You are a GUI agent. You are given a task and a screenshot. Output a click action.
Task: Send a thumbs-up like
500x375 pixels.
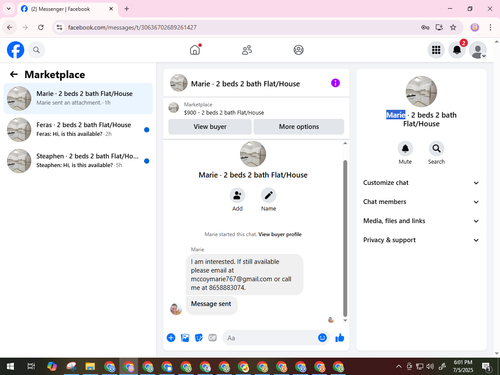[x=340, y=338]
